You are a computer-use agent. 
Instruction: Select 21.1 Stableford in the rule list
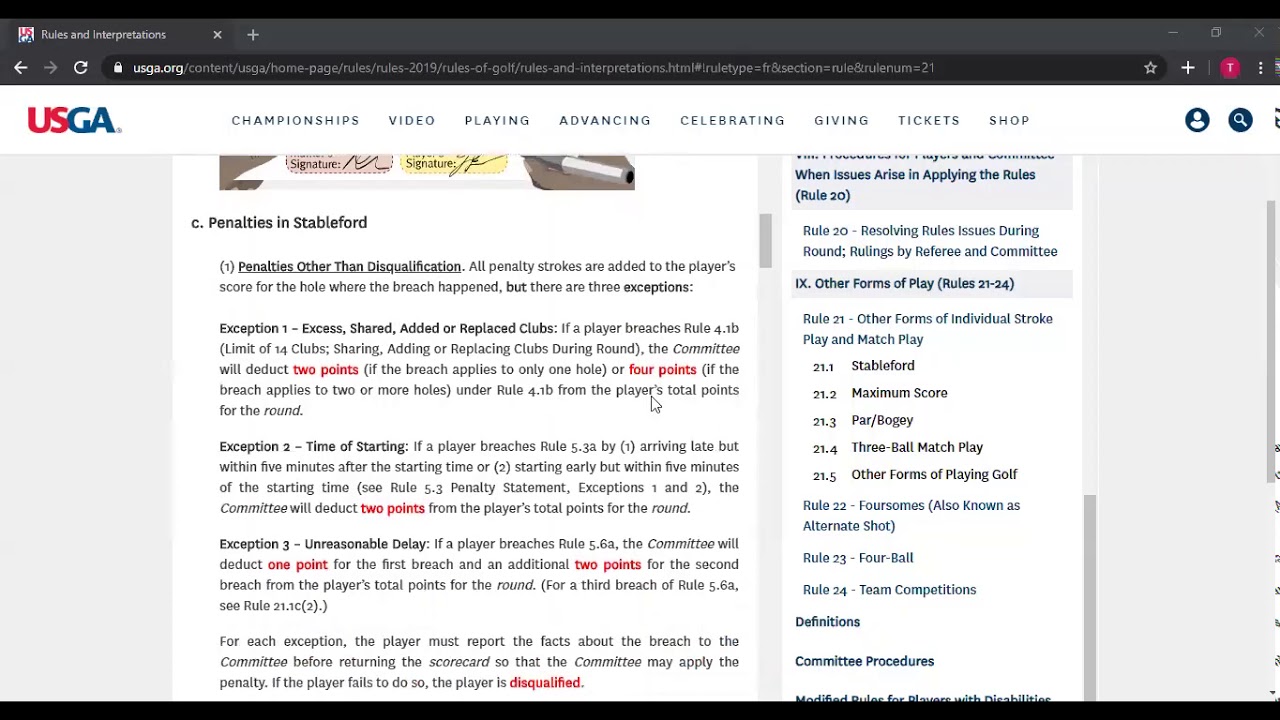pyautogui.click(x=882, y=366)
